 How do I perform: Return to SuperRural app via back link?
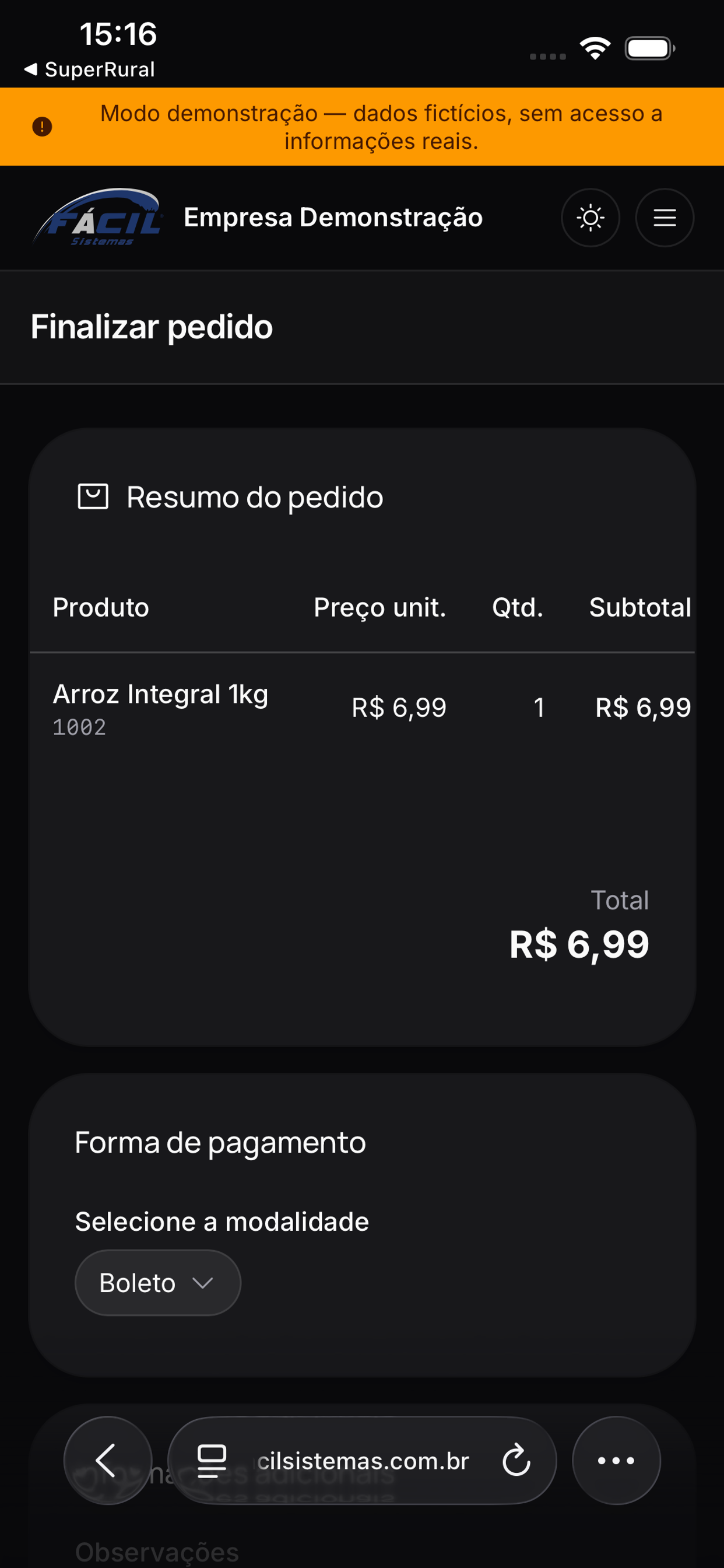(89, 69)
